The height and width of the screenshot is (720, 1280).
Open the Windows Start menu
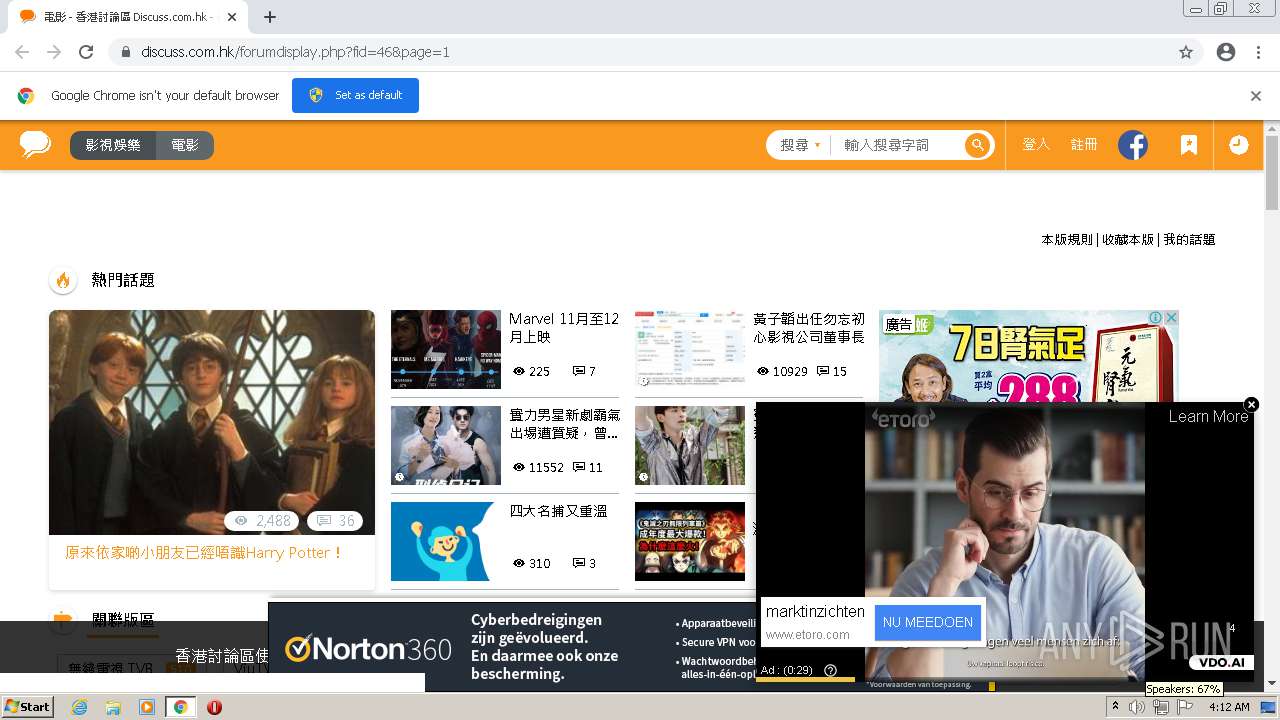(x=27, y=707)
